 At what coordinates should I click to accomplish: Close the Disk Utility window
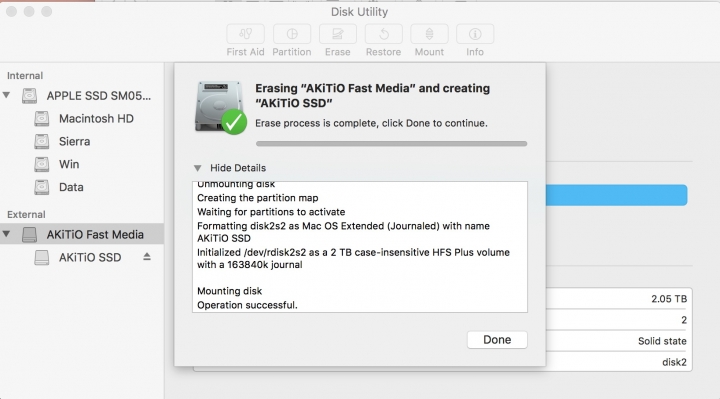11,11
